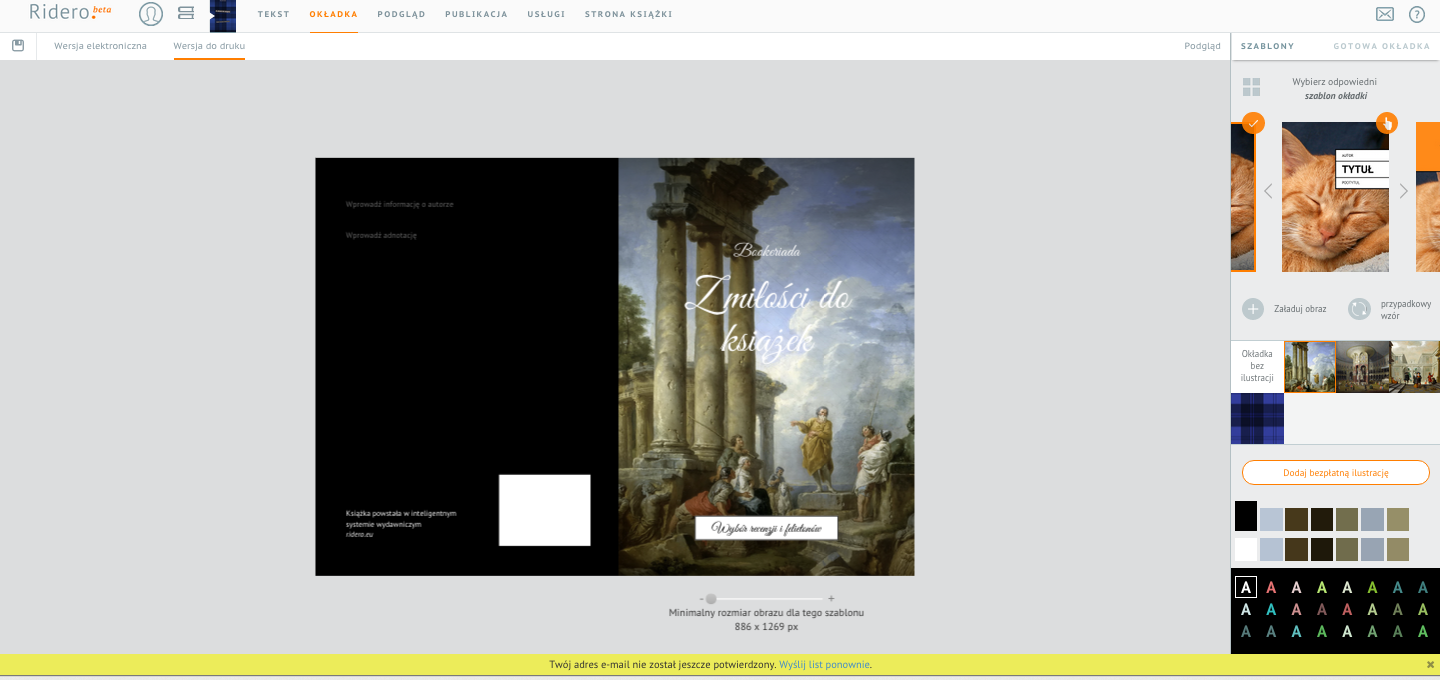
Task: Click Wprowadź informację o autorze field
Action: (x=400, y=204)
